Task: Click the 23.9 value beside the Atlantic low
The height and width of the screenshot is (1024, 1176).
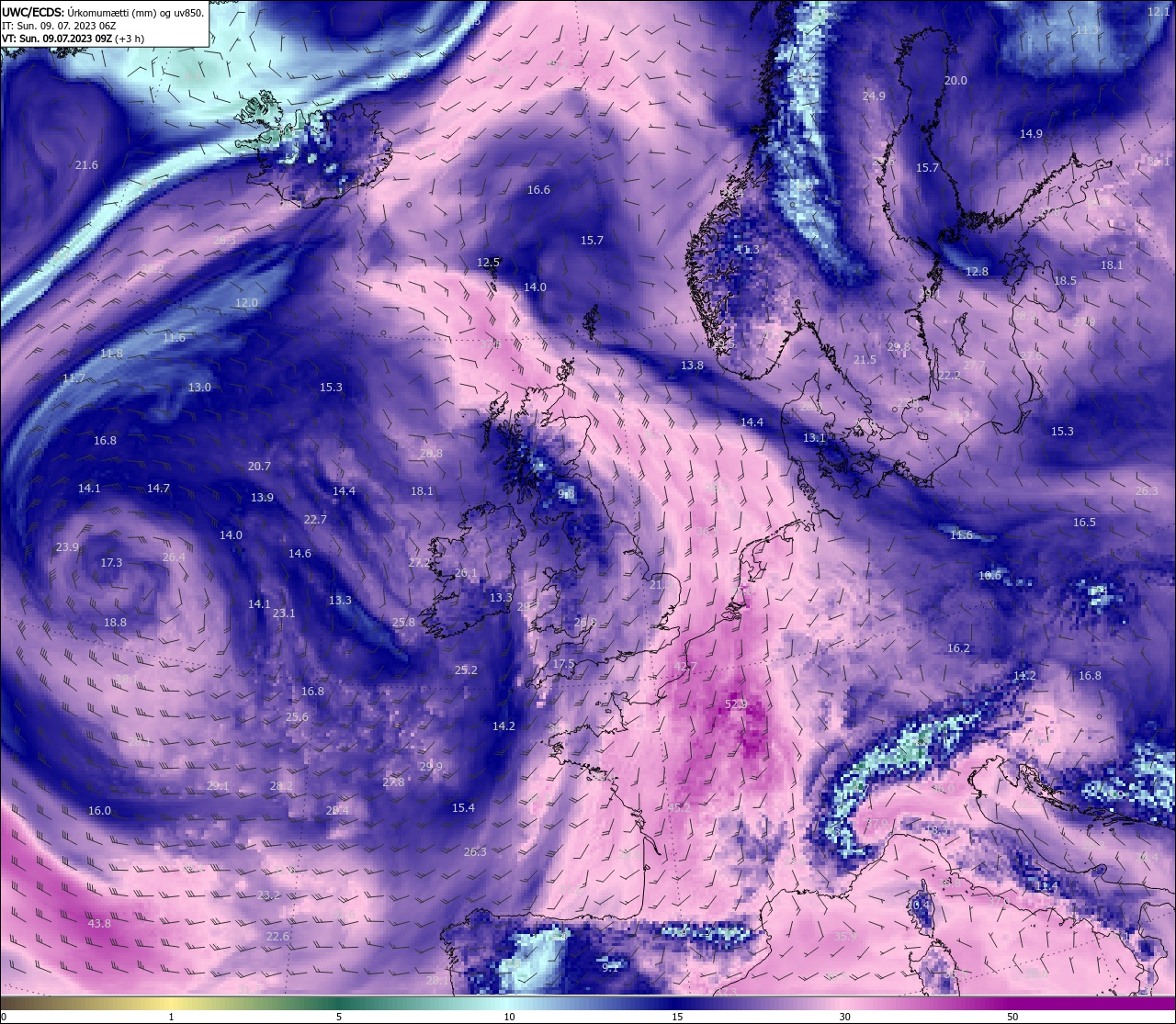Action: point(67,547)
